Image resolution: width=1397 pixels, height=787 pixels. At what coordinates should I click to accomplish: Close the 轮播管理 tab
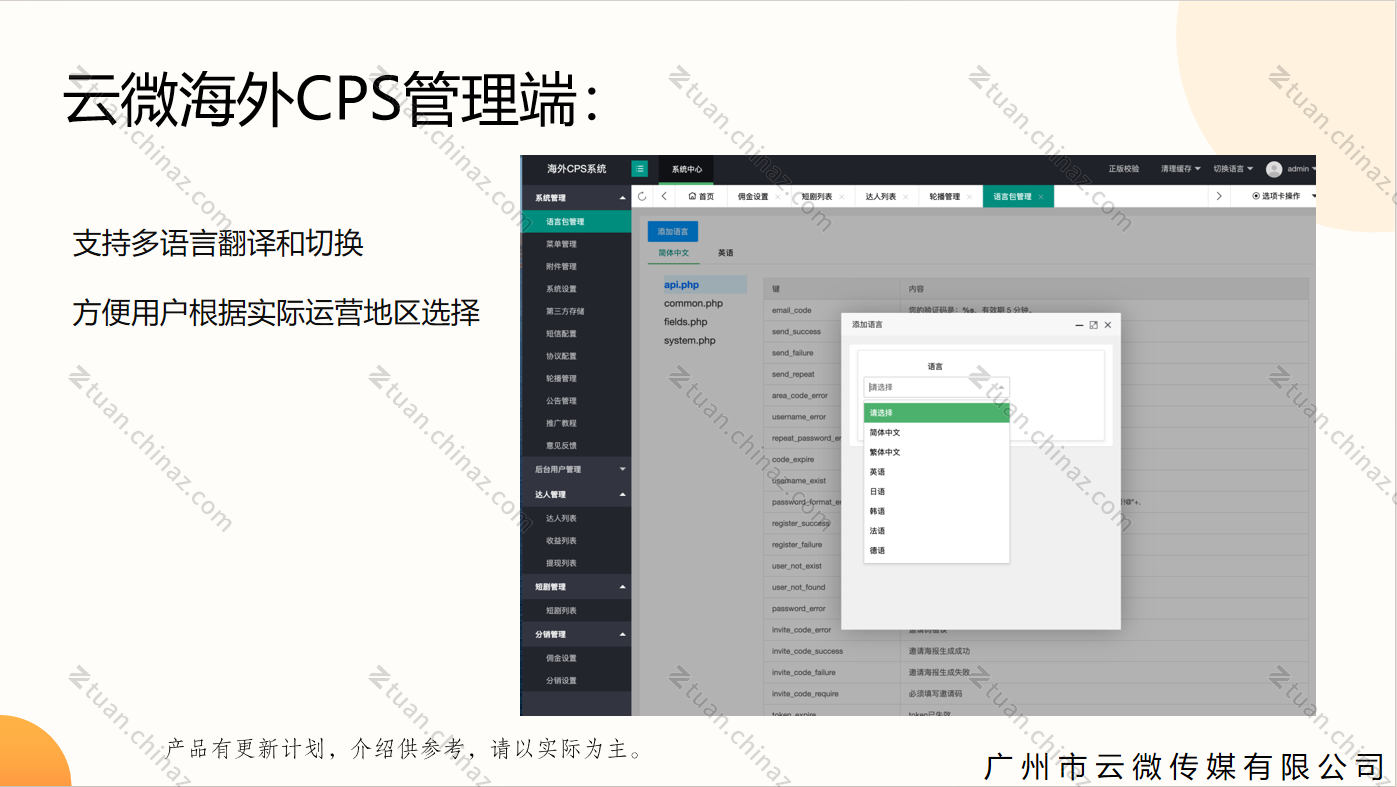pyautogui.click(x=969, y=197)
